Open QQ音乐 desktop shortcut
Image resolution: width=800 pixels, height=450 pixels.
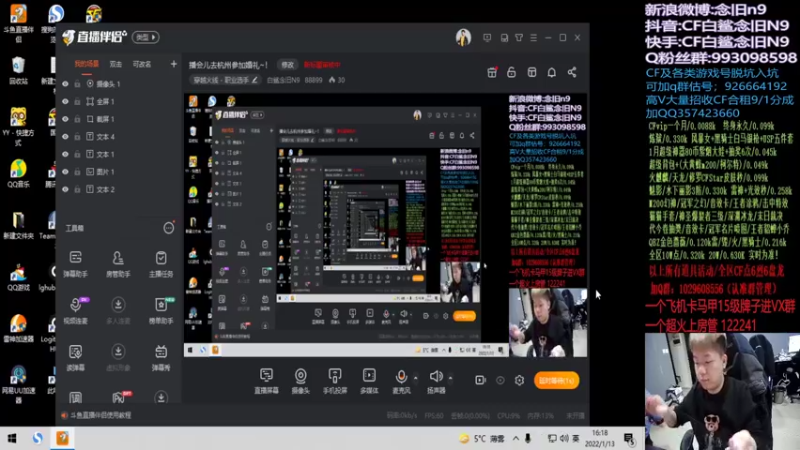click(x=18, y=173)
